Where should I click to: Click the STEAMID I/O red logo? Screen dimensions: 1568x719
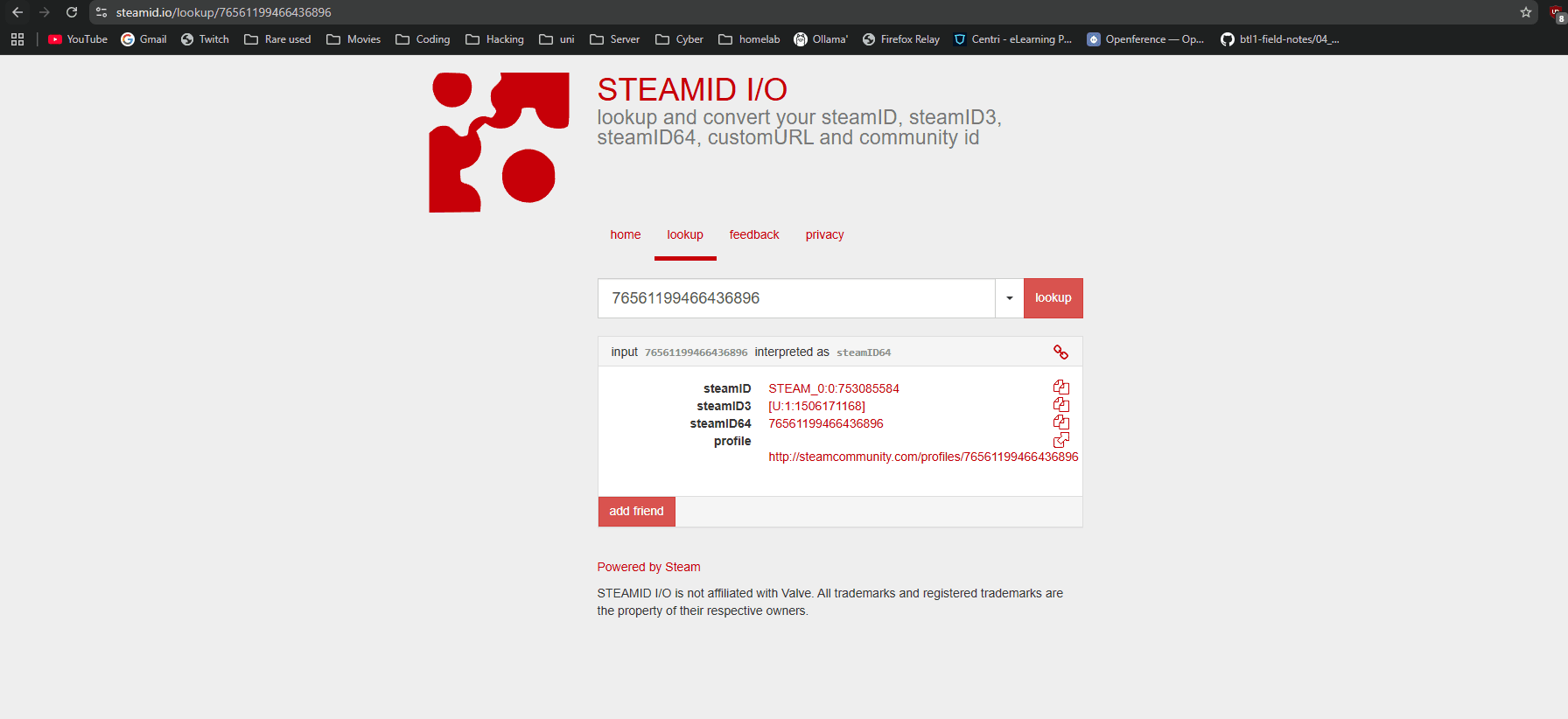click(x=499, y=143)
